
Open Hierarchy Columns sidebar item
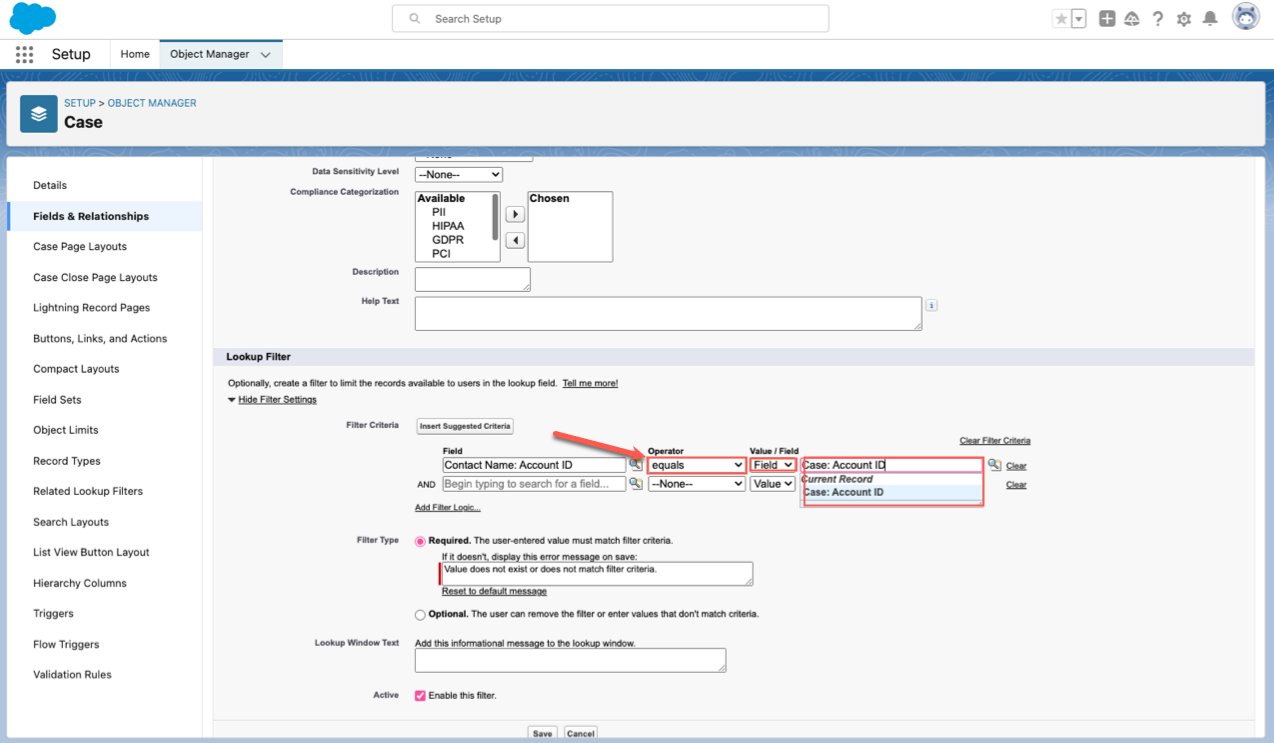click(80, 583)
